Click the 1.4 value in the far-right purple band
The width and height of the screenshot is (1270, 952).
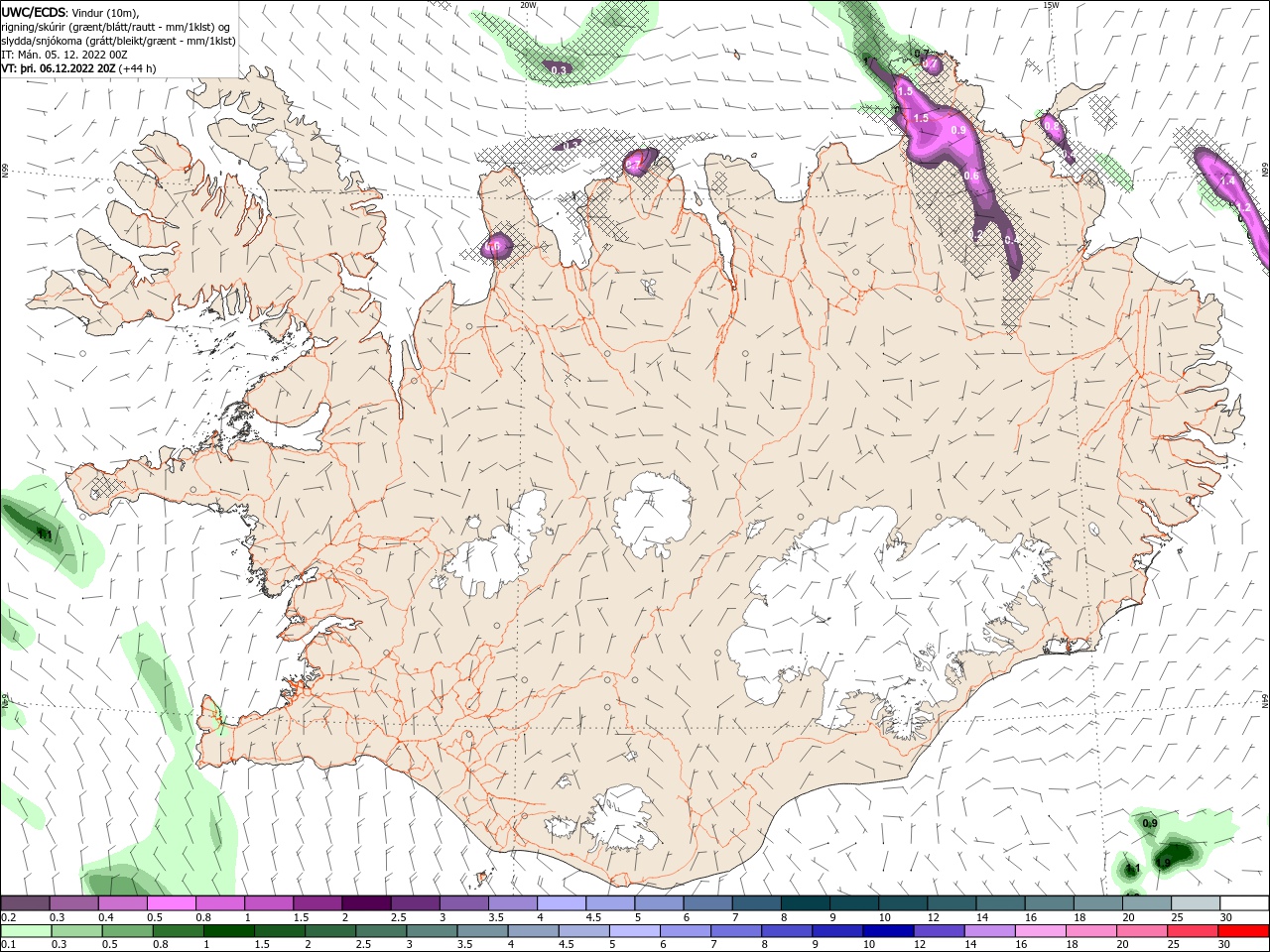(x=1227, y=180)
